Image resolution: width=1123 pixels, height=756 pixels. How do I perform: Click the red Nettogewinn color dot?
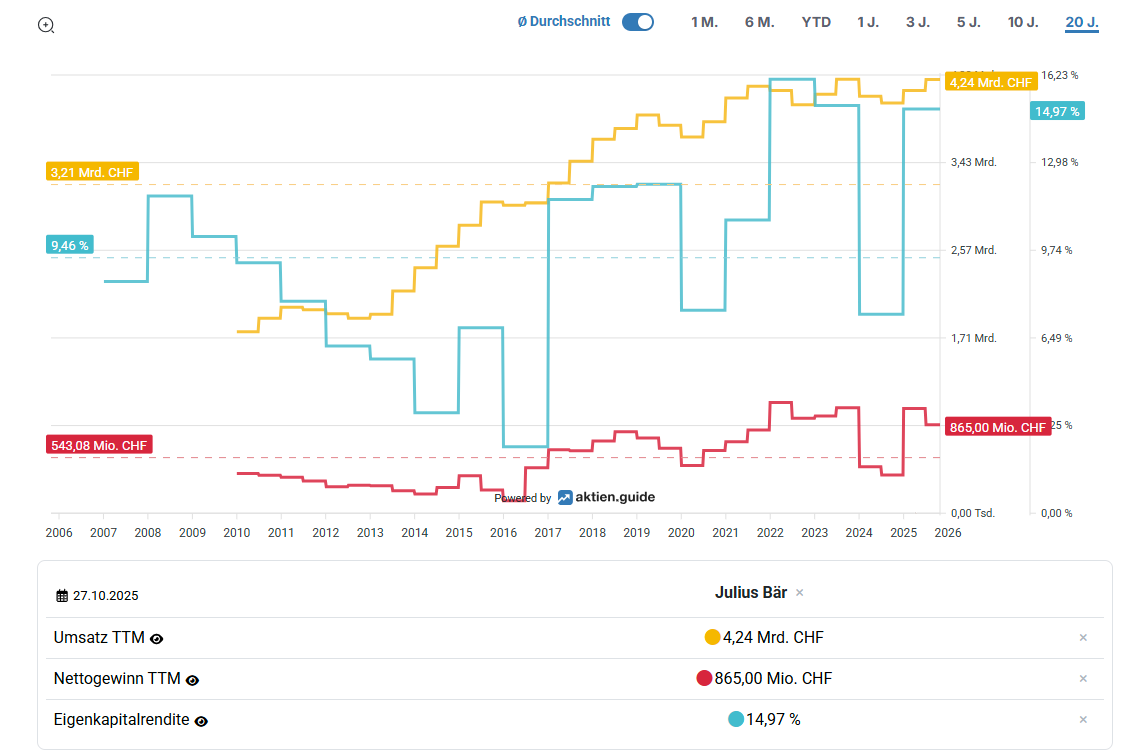704,678
